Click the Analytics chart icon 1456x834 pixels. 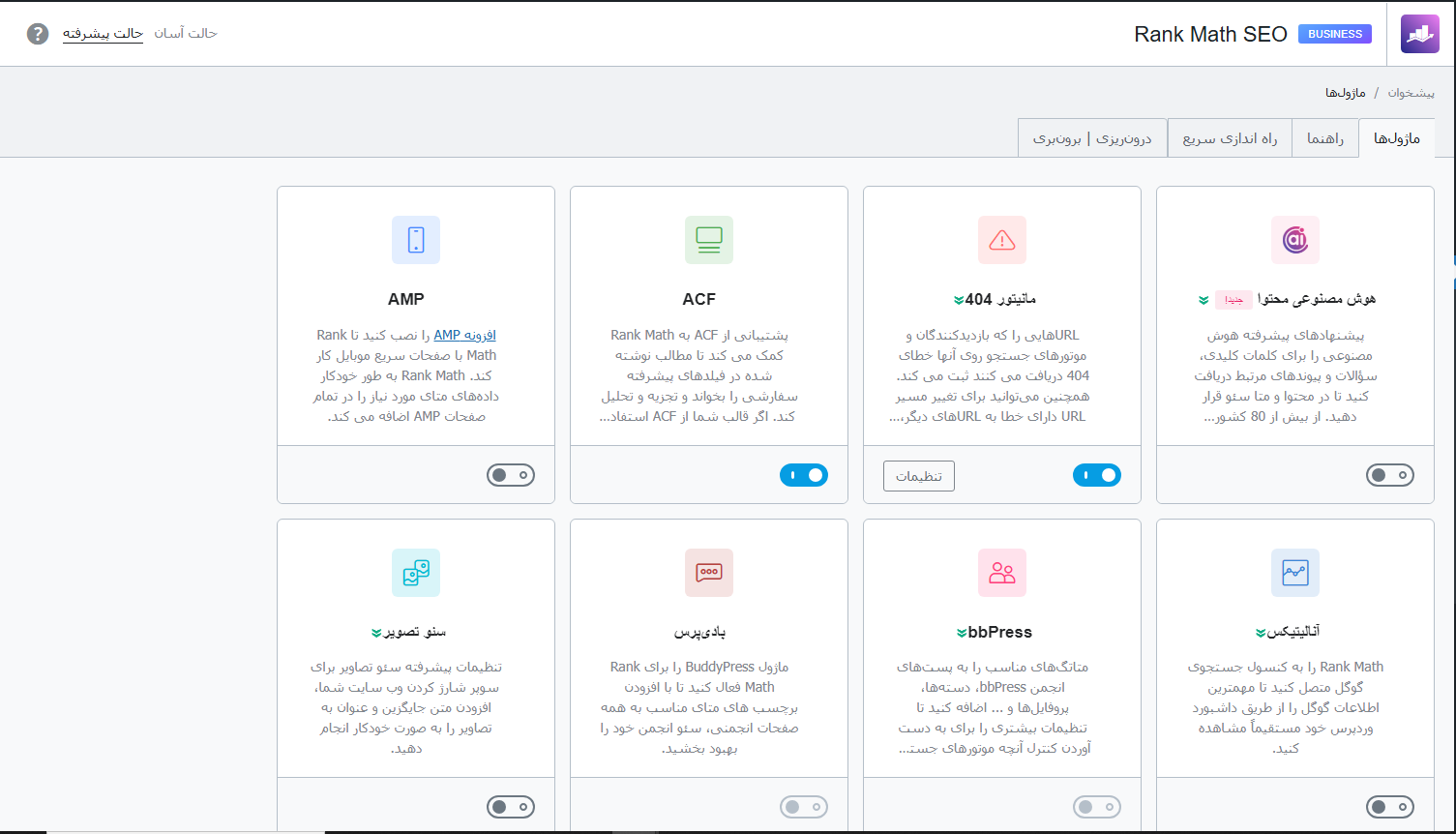click(x=1294, y=572)
